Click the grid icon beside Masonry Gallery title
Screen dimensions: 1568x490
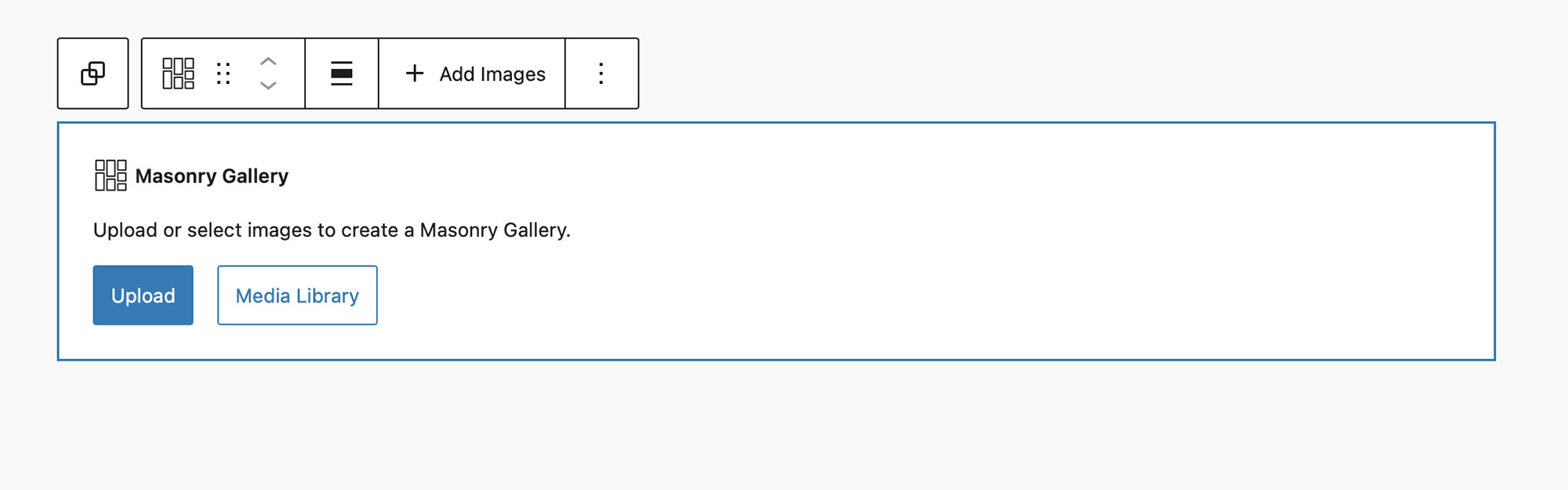point(111,176)
